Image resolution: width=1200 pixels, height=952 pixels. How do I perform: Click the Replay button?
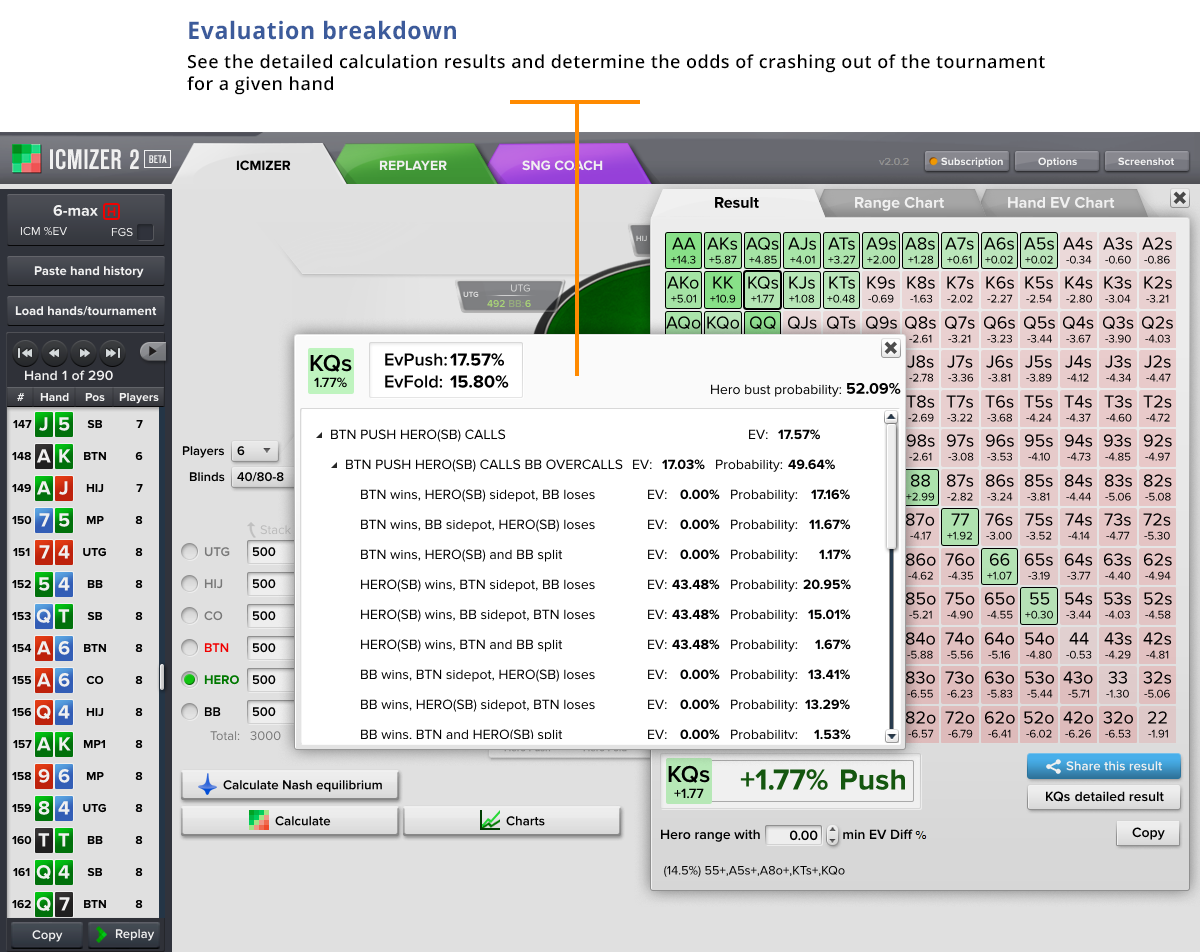[x=125, y=935]
